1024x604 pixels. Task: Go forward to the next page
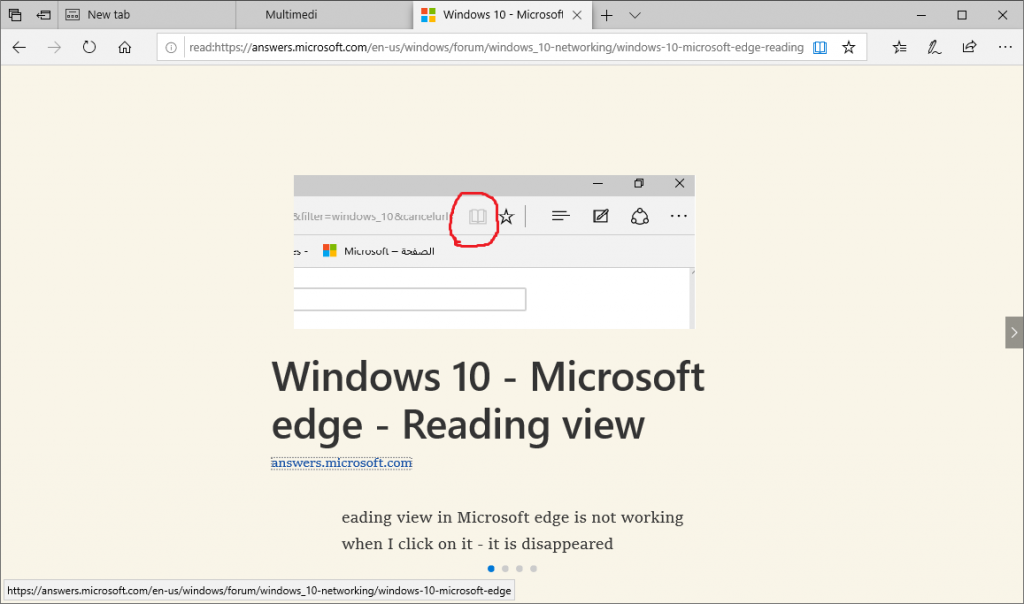point(54,47)
